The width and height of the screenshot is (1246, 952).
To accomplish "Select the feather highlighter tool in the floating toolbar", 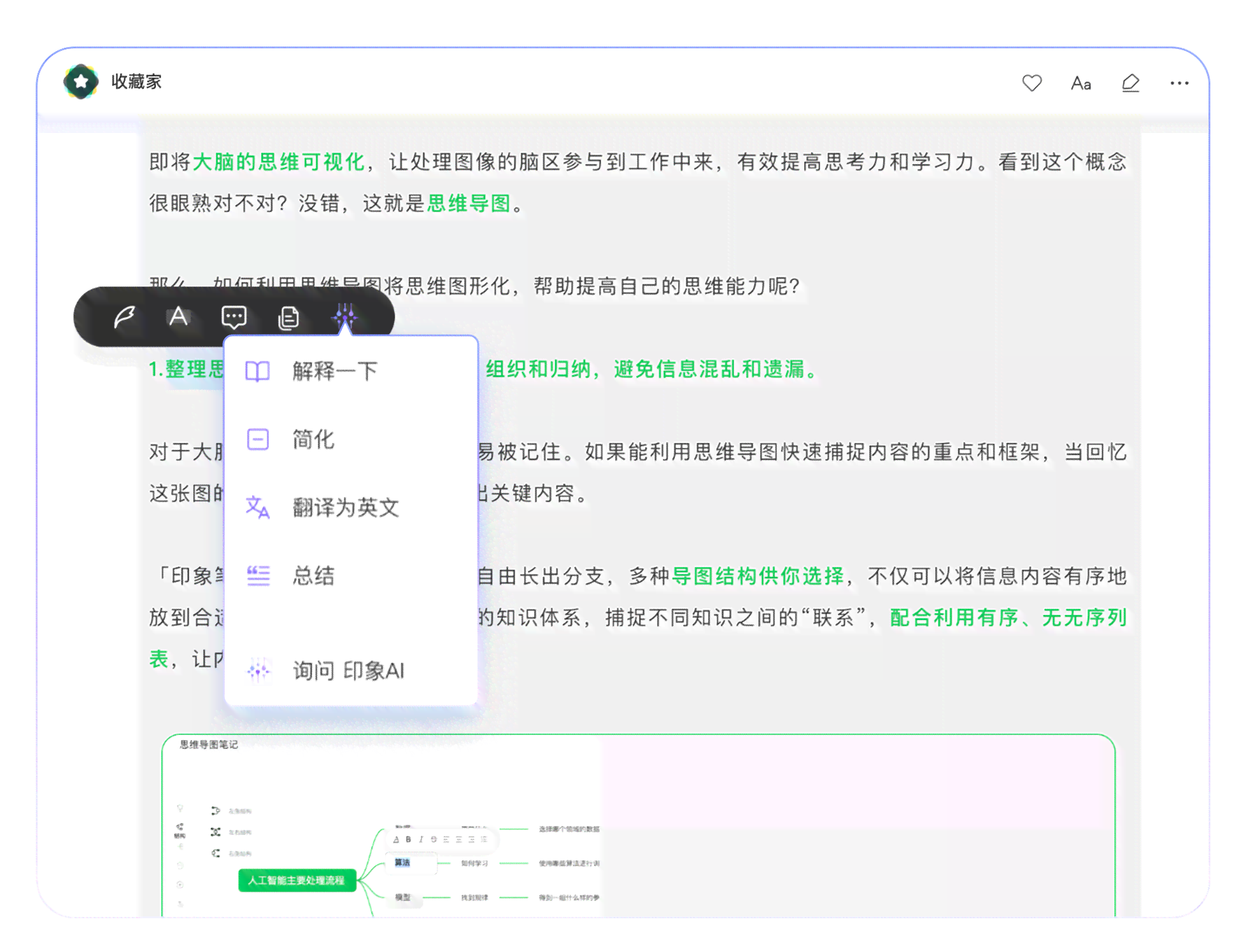I will point(124,316).
